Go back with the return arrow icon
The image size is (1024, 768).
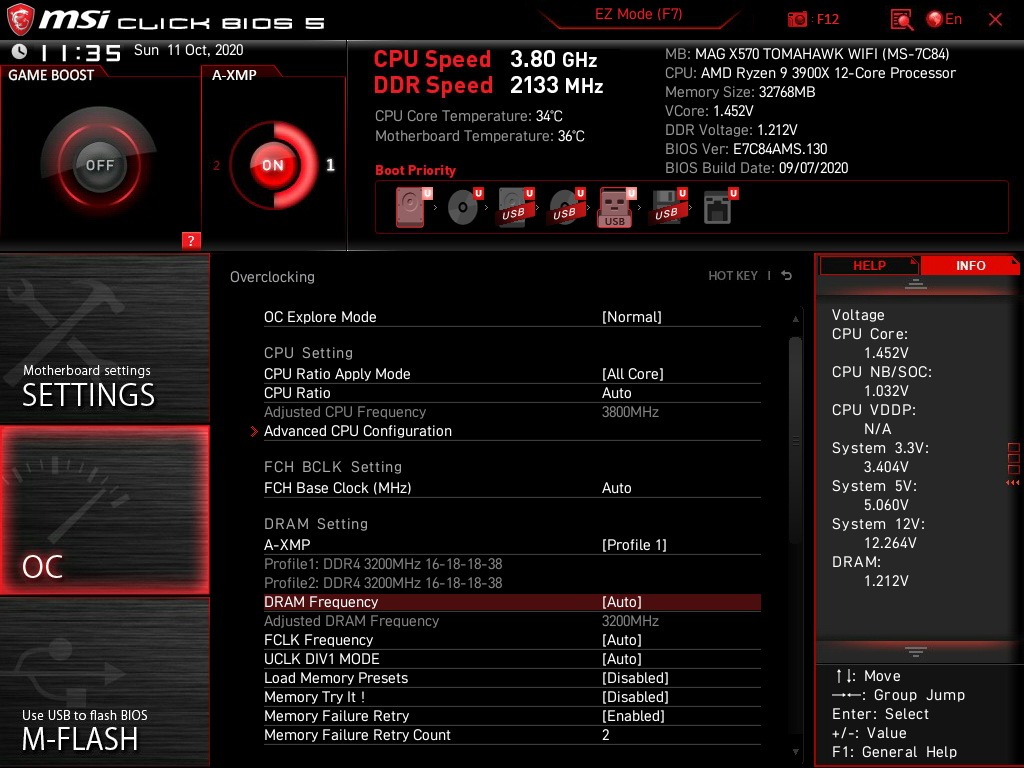tap(787, 276)
